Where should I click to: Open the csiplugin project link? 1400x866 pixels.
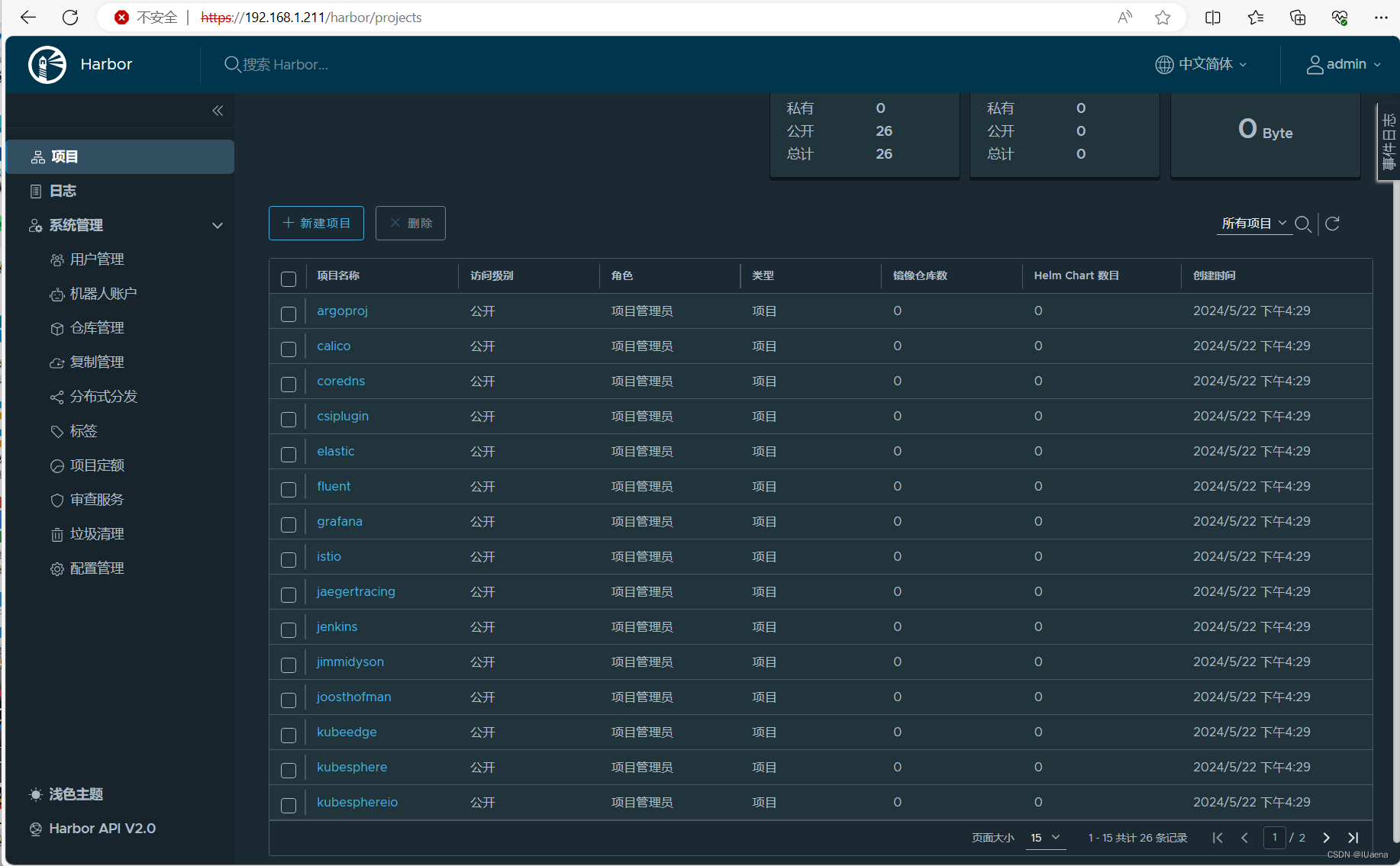point(343,416)
